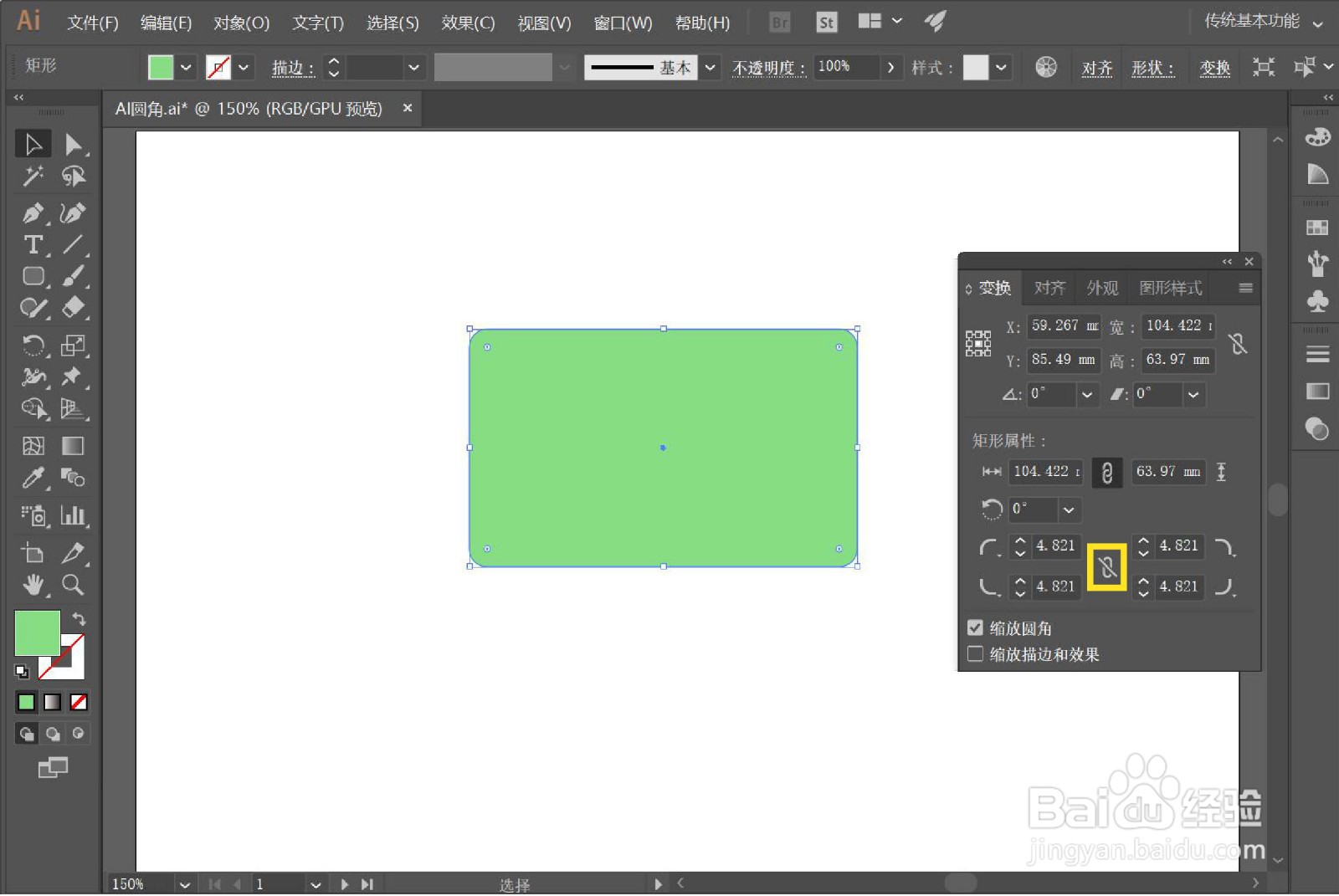Choose the Magic Wand tool
The height and width of the screenshot is (896, 1339).
coord(33,177)
